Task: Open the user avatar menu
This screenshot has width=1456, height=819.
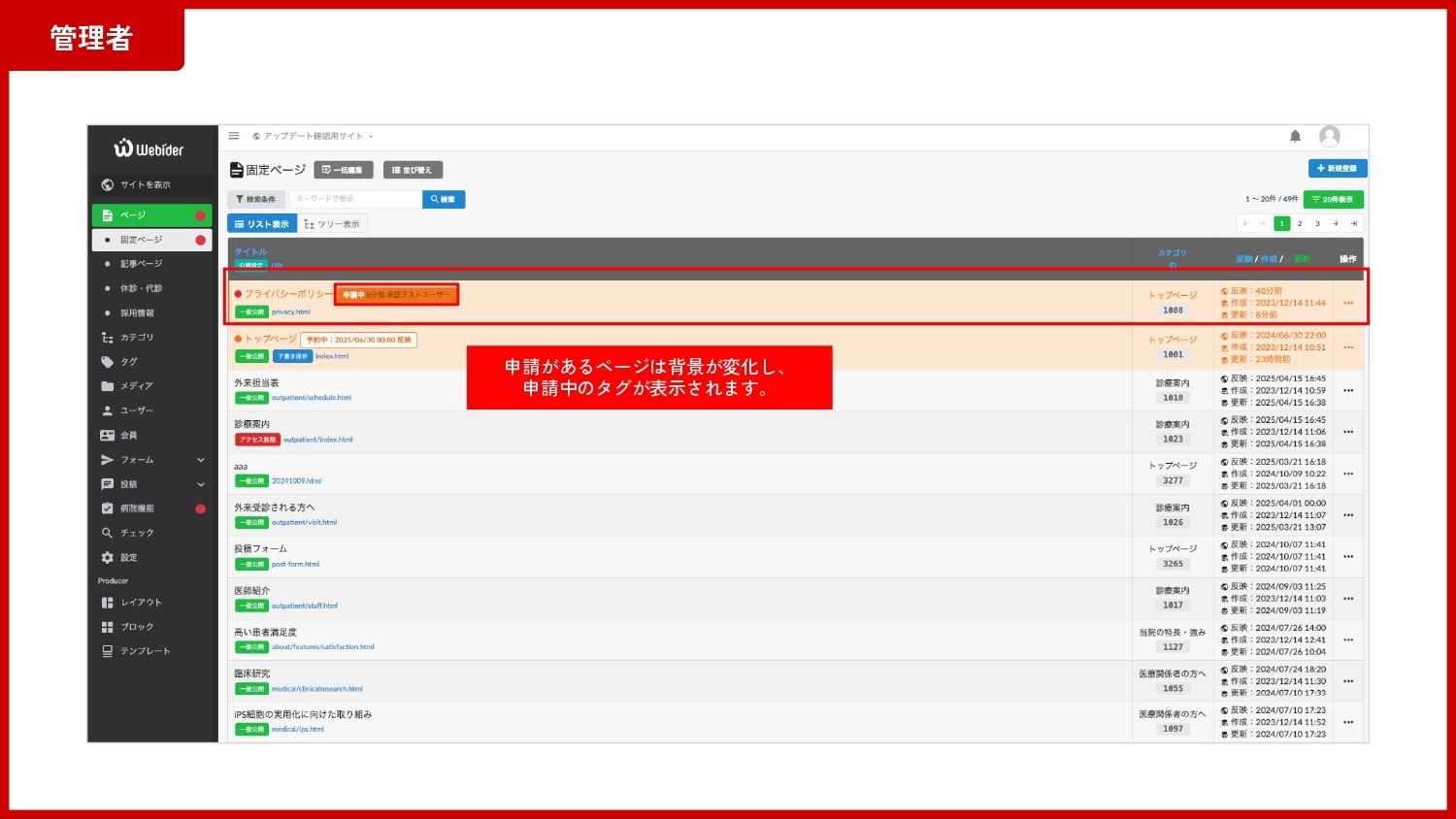Action: click(x=1329, y=137)
